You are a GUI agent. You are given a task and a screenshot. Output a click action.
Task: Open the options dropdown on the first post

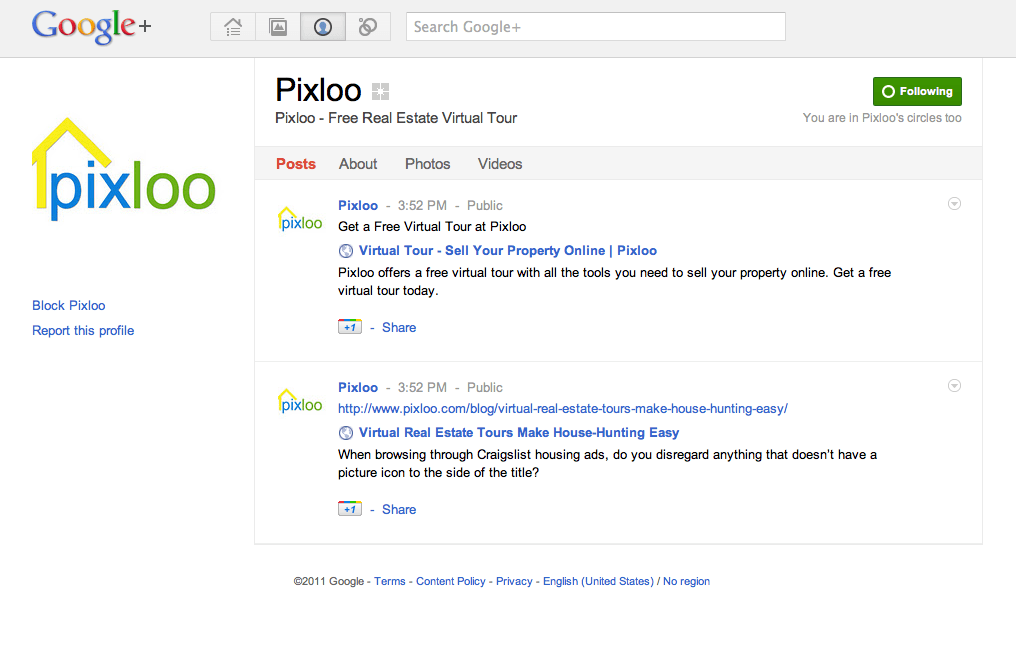pyautogui.click(x=954, y=203)
